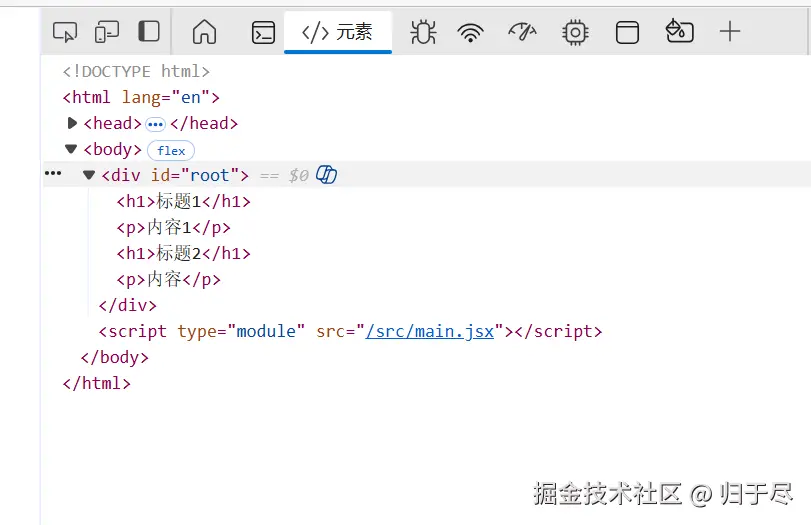Open the /src/main.jsx link
This screenshot has width=811, height=525.
429,331
